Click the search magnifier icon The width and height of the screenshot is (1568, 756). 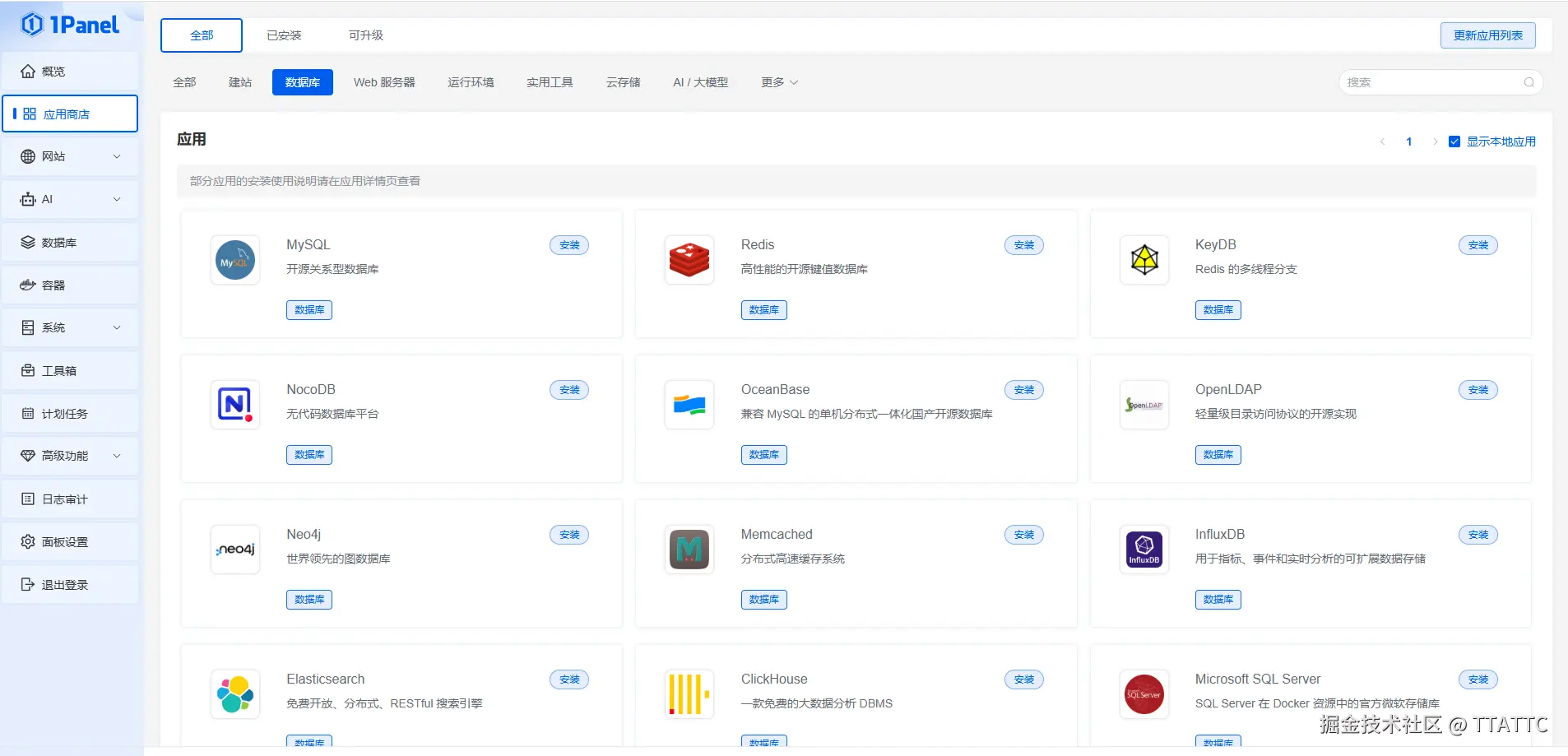(1529, 82)
